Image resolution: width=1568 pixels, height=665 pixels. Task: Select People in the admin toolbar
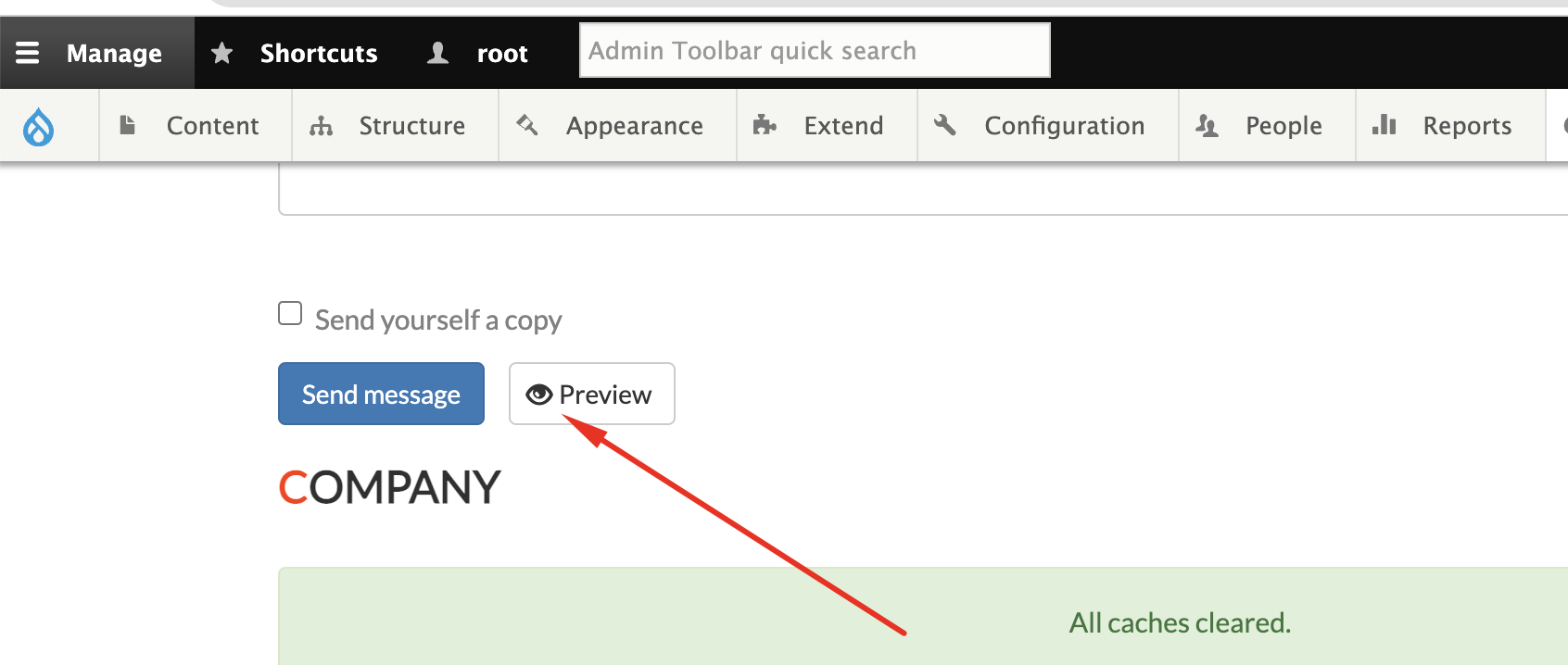click(x=1283, y=125)
